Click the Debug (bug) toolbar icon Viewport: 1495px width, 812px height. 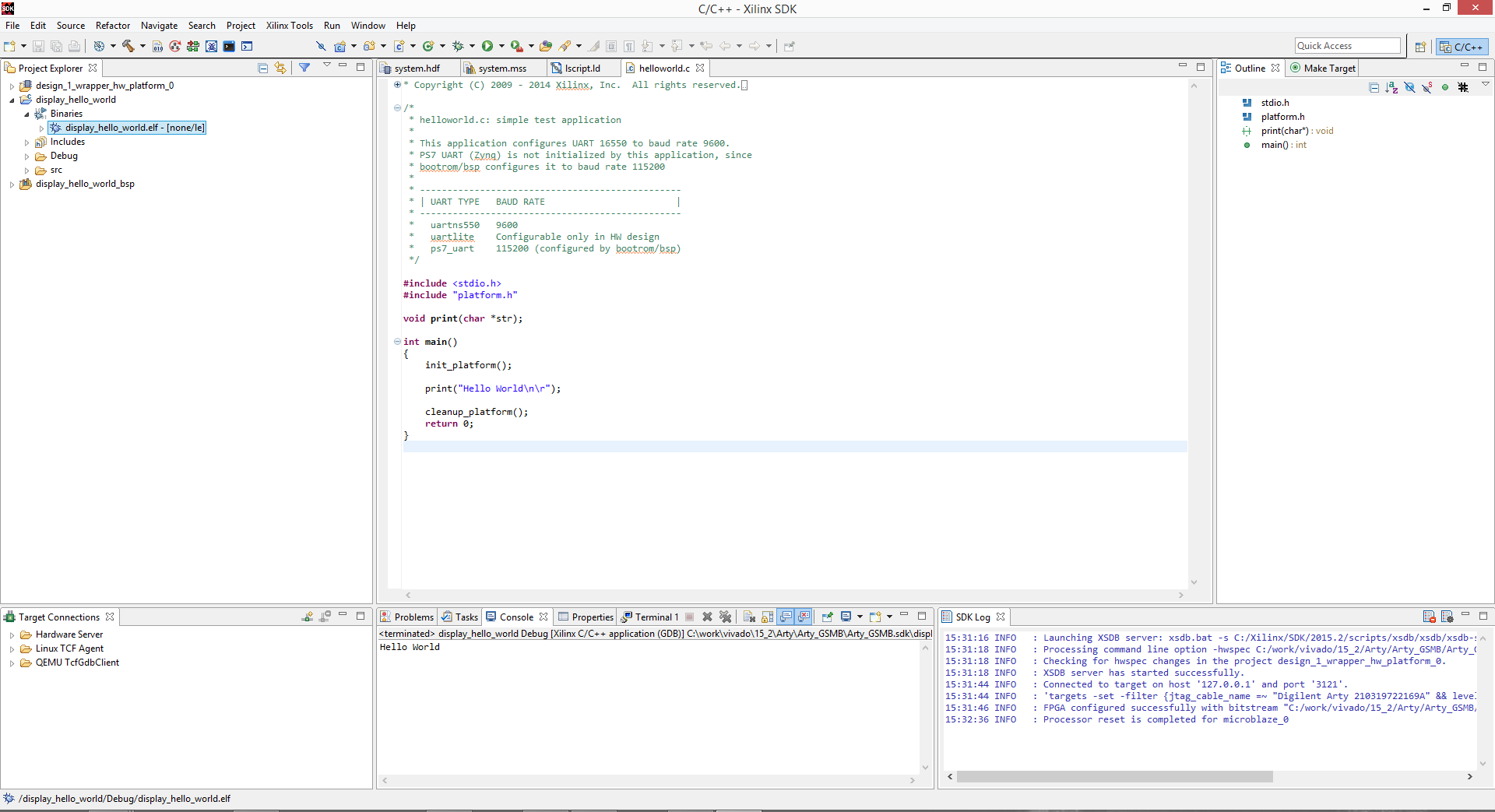pyautogui.click(x=458, y=46)
